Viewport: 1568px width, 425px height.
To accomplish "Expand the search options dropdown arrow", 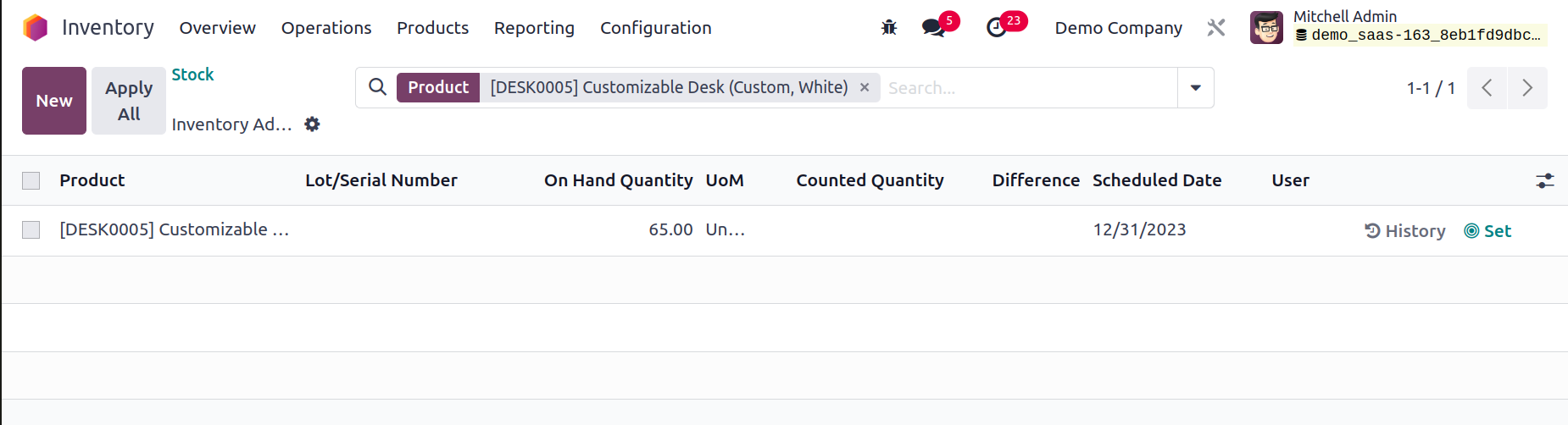I will (x=1196, y=88).
